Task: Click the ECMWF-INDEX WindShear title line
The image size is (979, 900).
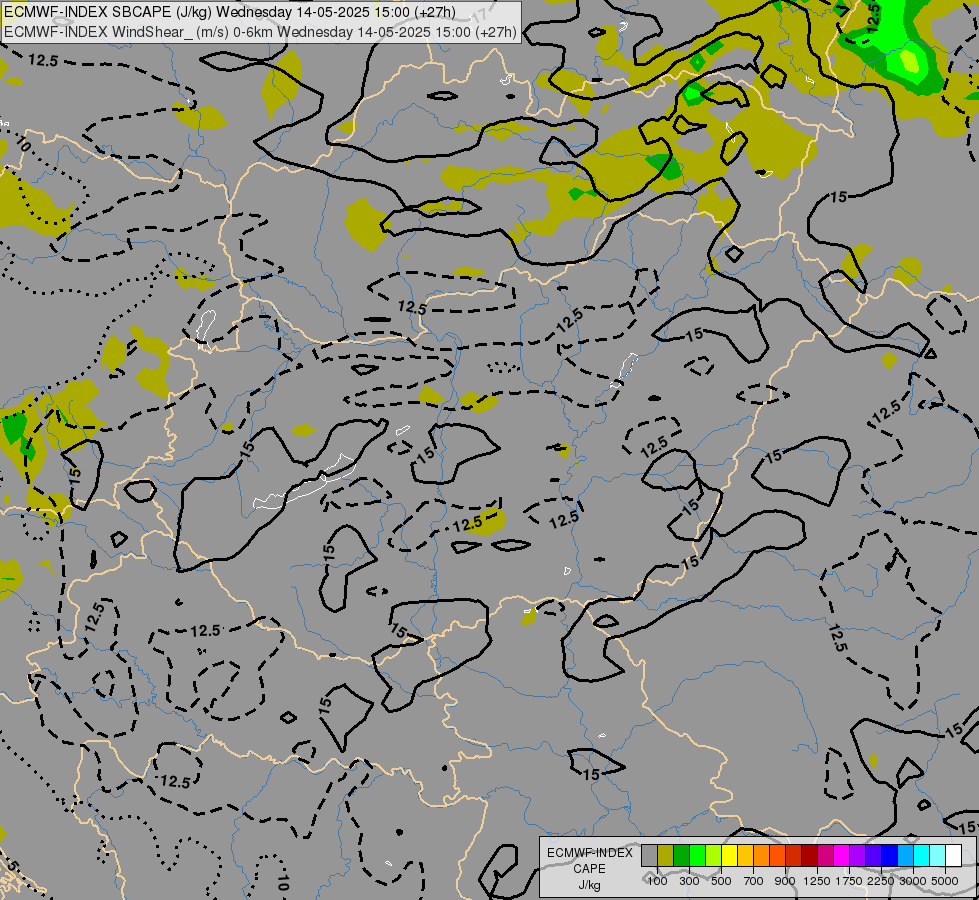Action: pos(260,32)
